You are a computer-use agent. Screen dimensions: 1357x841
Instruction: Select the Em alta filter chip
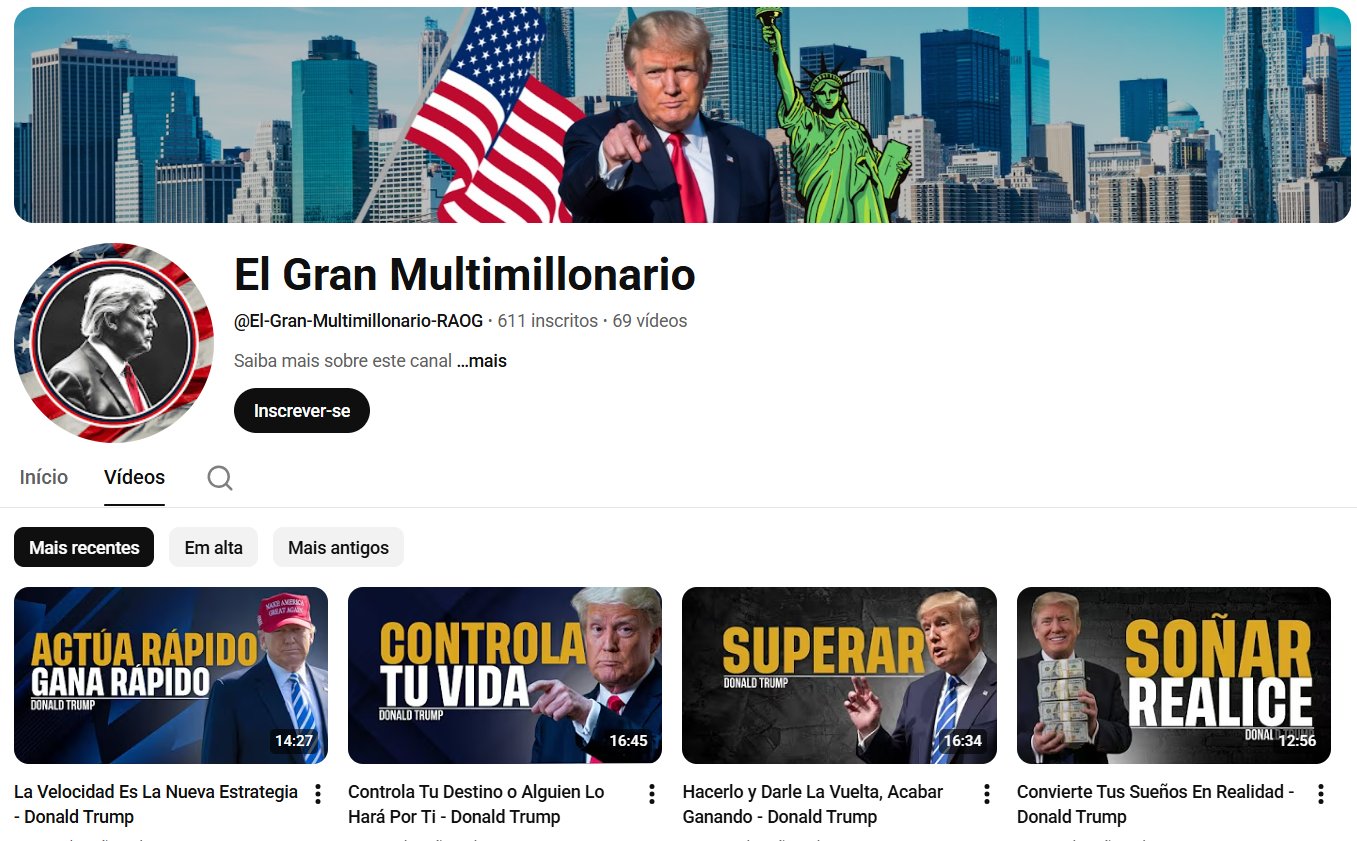coord(213,547)
